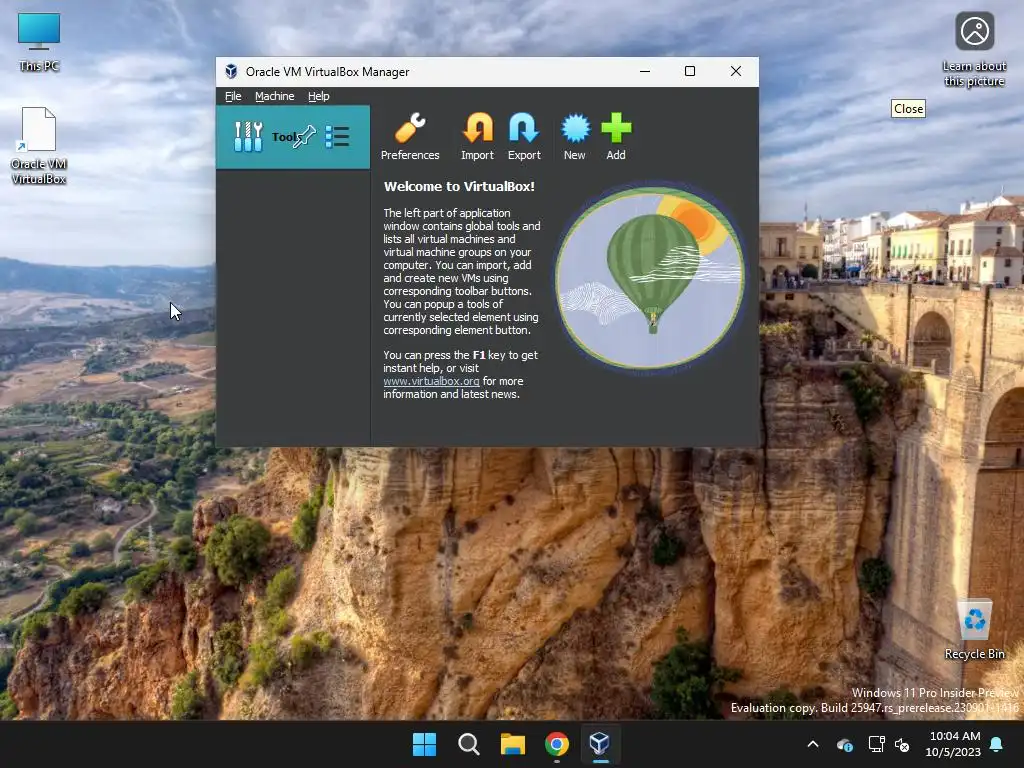Click the VirtualBox logo in title bar
This screenshot has width=1024, height=768.
[x=231, y=71]
